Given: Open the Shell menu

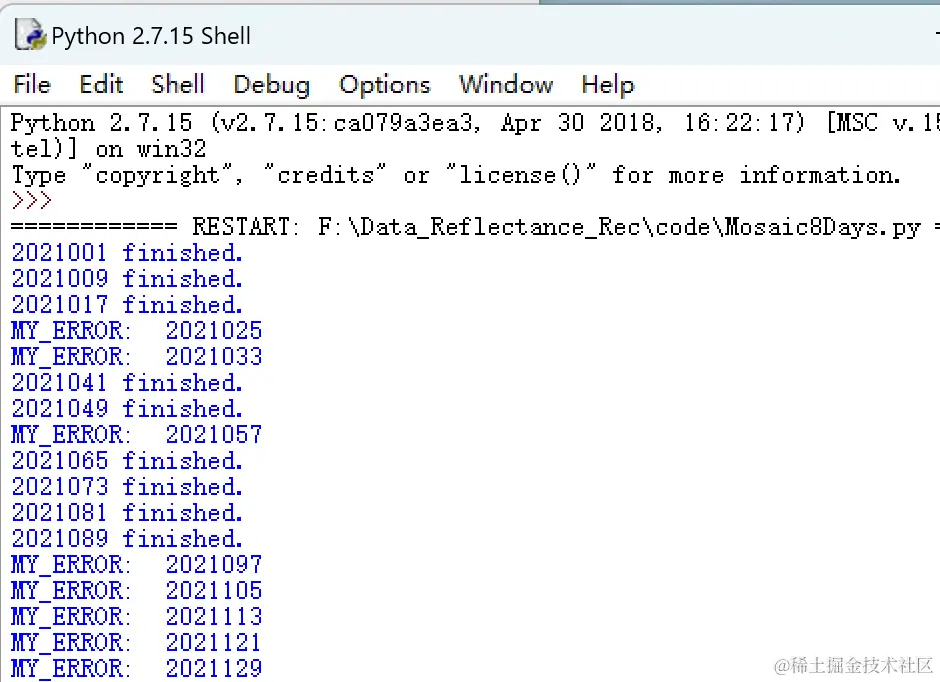Looking at the screenshot, I should tap(178, 85).
